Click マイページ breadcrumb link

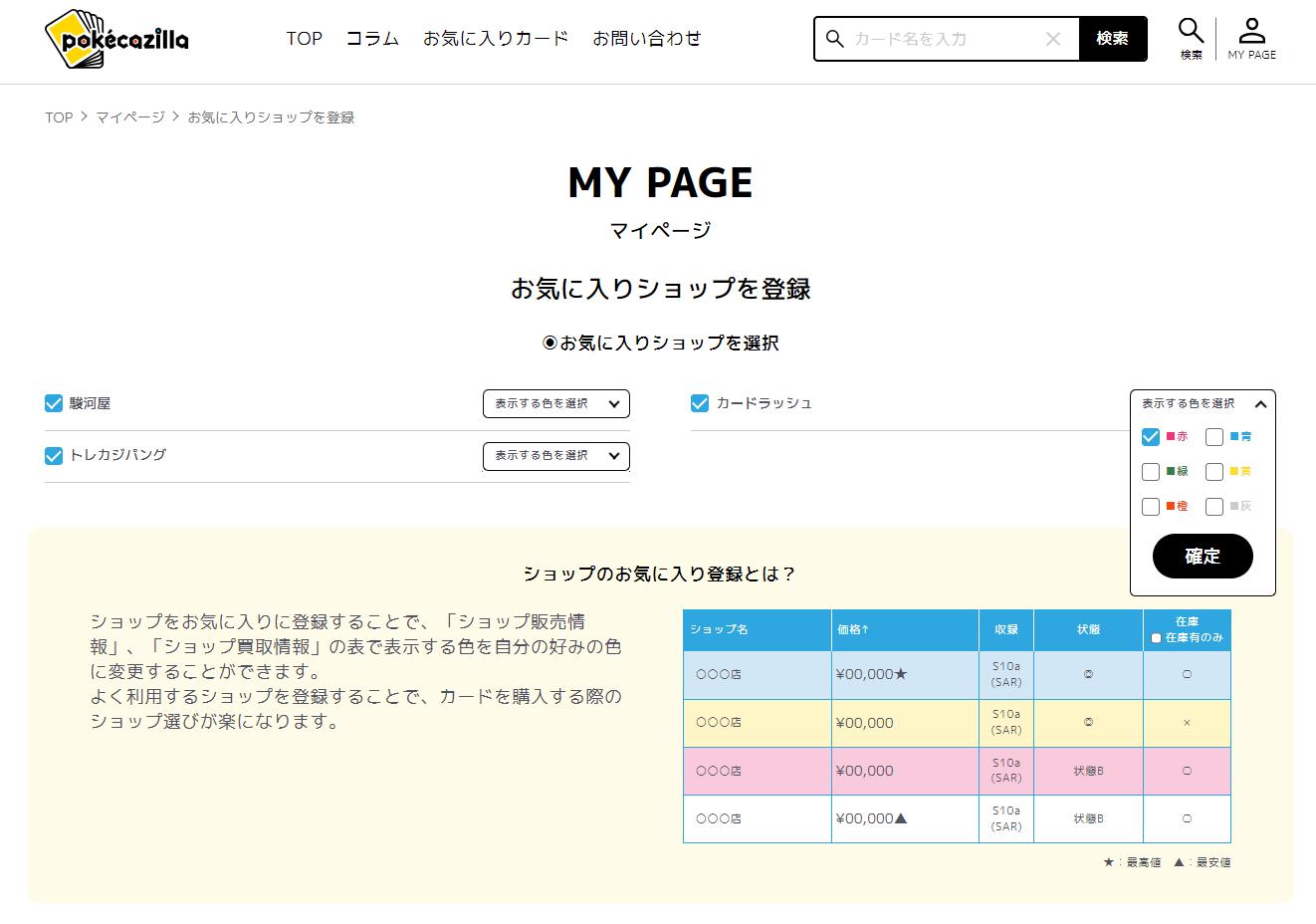tap(130, 117)
